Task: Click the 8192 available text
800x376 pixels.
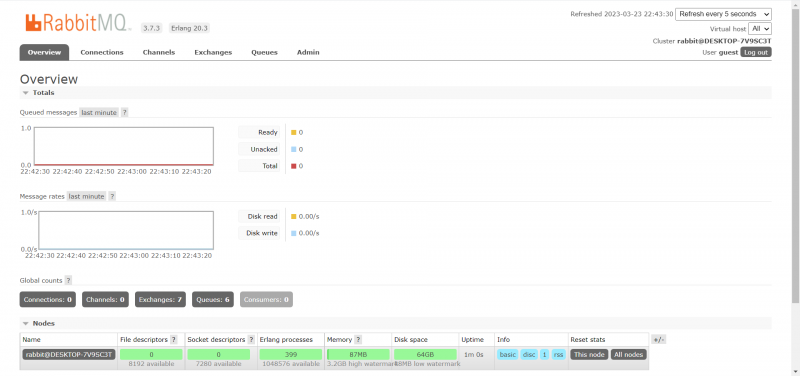Action: point(152,364)
